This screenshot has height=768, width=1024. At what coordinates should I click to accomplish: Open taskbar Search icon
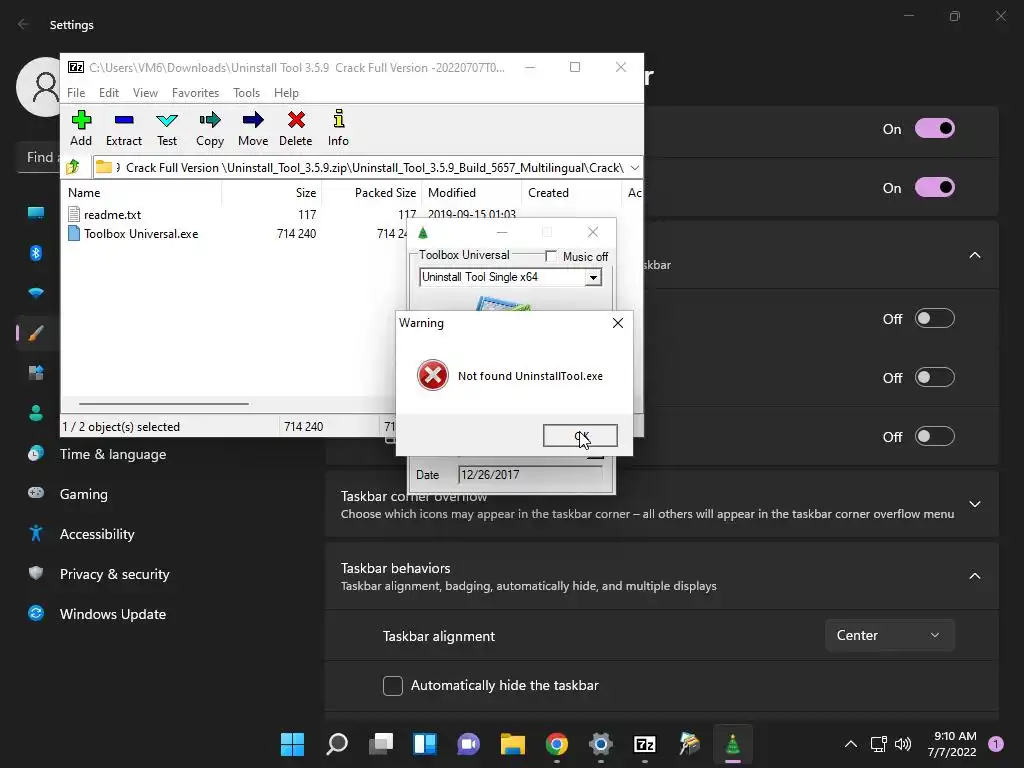coord(337,744)
